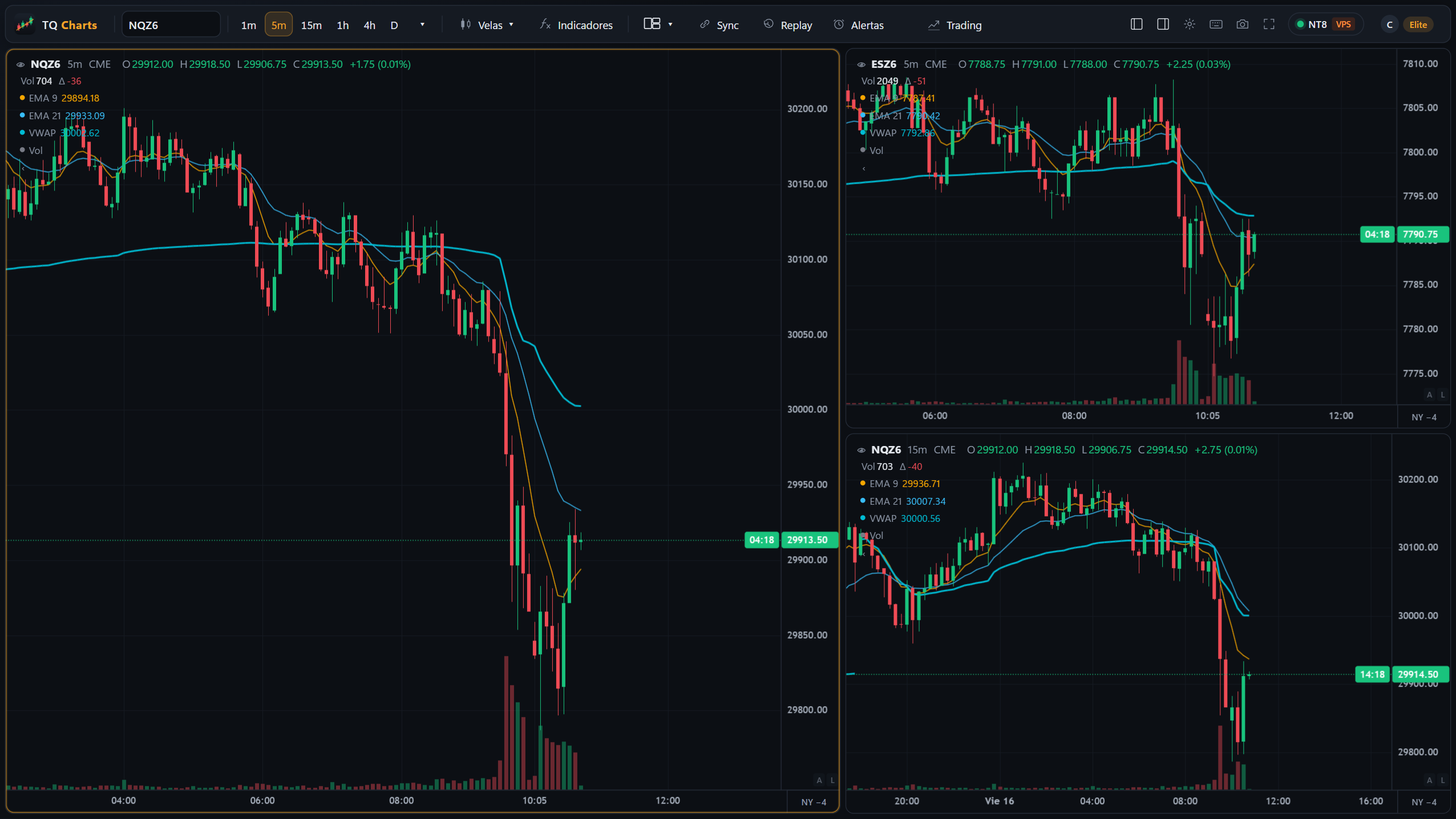The width and height of the screenshot is (1456, 819).
Task: Click the NQZ6 symbol input field
Action: point(171,25)
